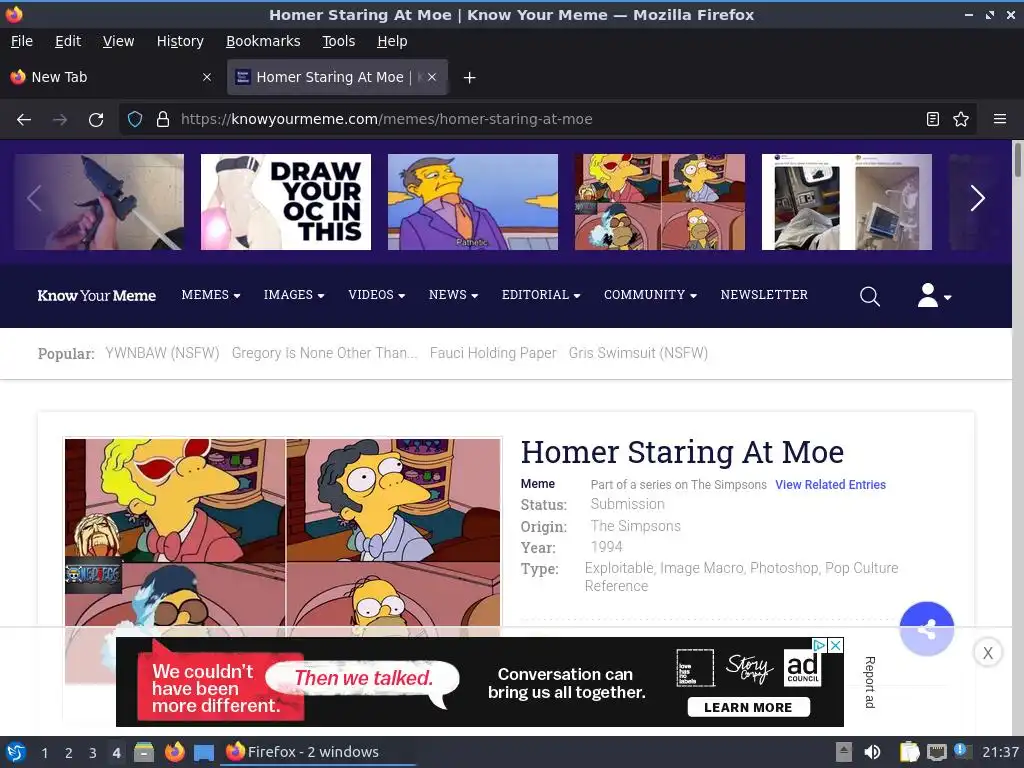Dismiss the bottom ad with the X button
The width and height of the screenshot is (1024, 768).
[x=987, y=653]
